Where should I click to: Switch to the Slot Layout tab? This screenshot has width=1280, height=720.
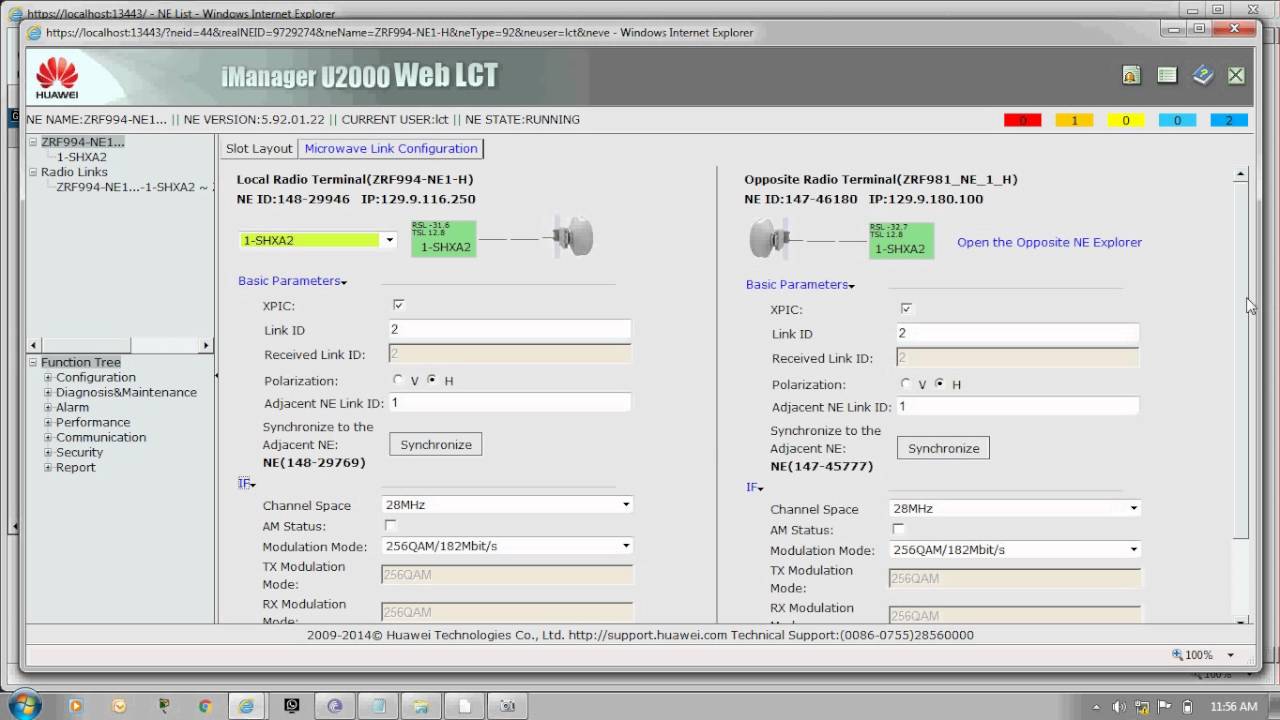[x=259, y=148]
